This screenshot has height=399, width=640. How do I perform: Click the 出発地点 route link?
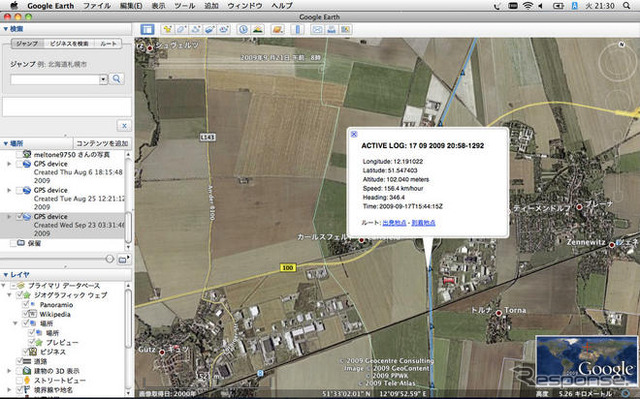pos(394,223)
